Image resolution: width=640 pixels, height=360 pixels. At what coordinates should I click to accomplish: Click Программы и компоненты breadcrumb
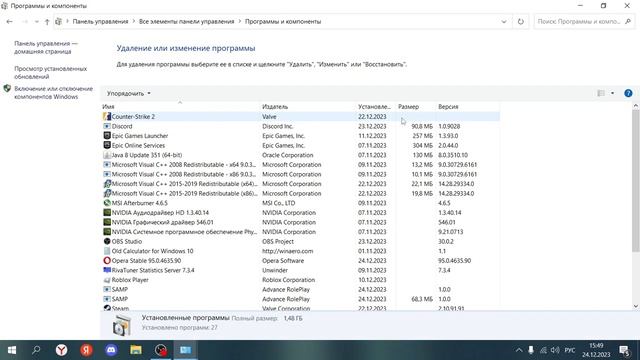click(x=283, y=22)
